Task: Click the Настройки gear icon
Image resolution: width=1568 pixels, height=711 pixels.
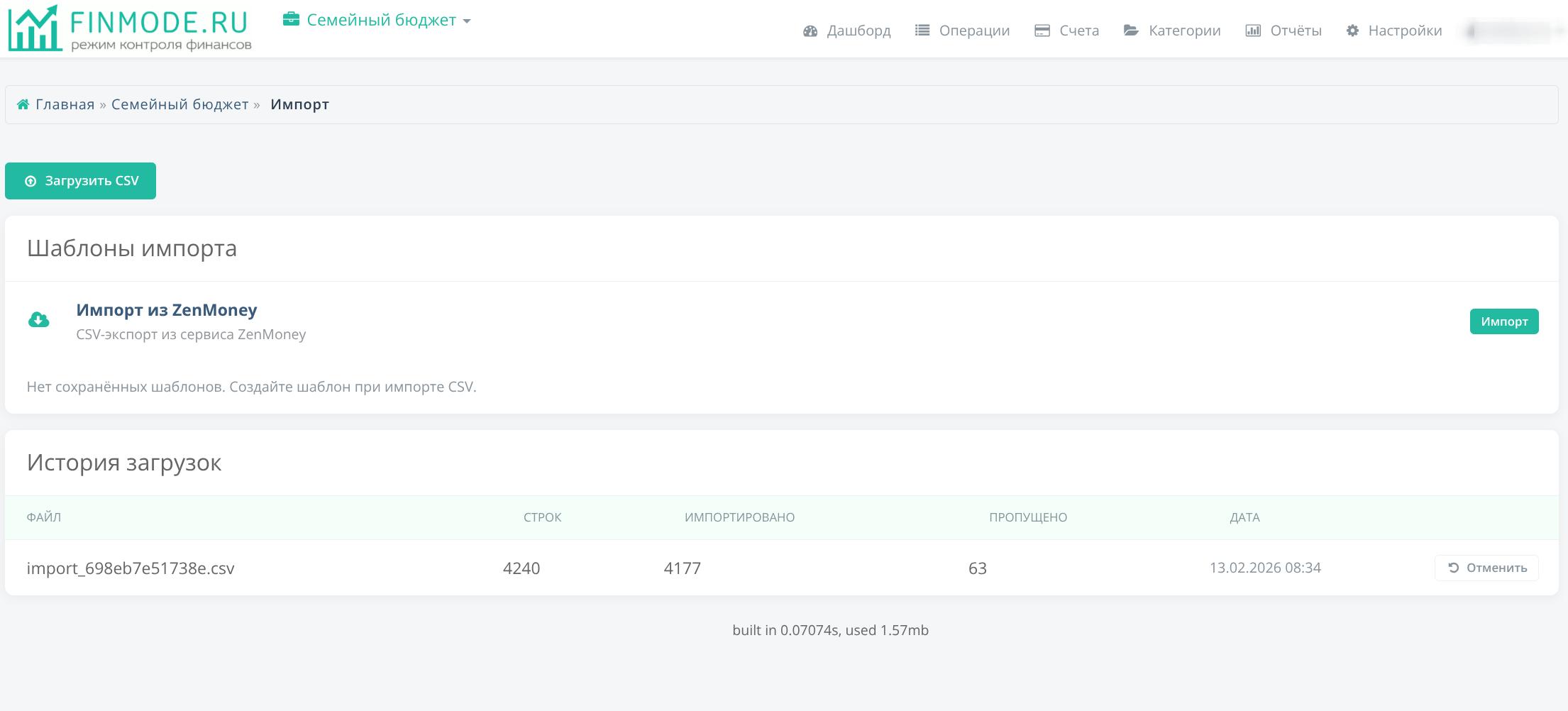Action: click(x=1352, y=31)
